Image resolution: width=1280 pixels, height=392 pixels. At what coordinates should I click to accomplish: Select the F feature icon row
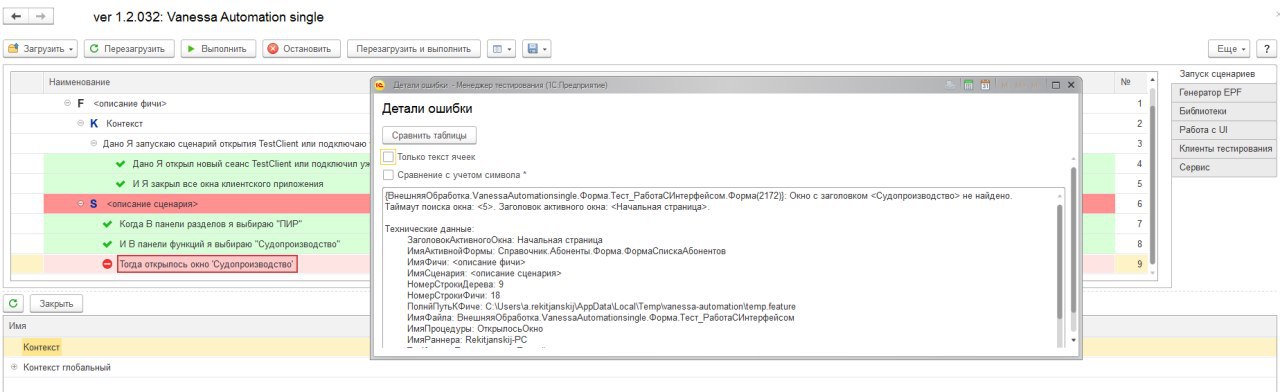tap(81, 104)
